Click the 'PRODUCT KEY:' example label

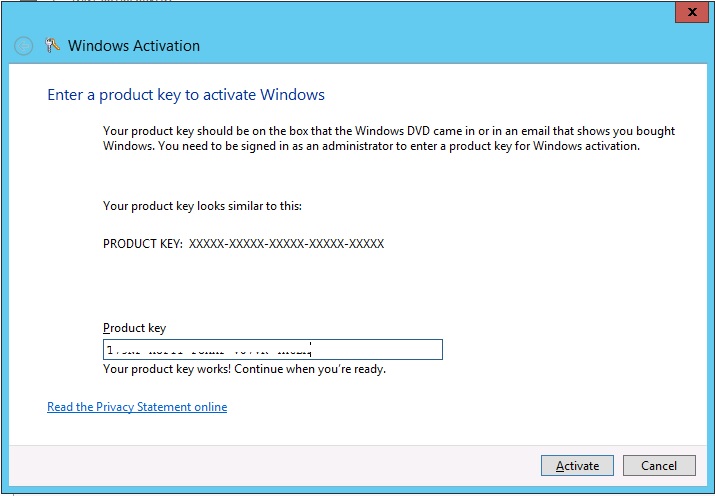tap(142, 244)
